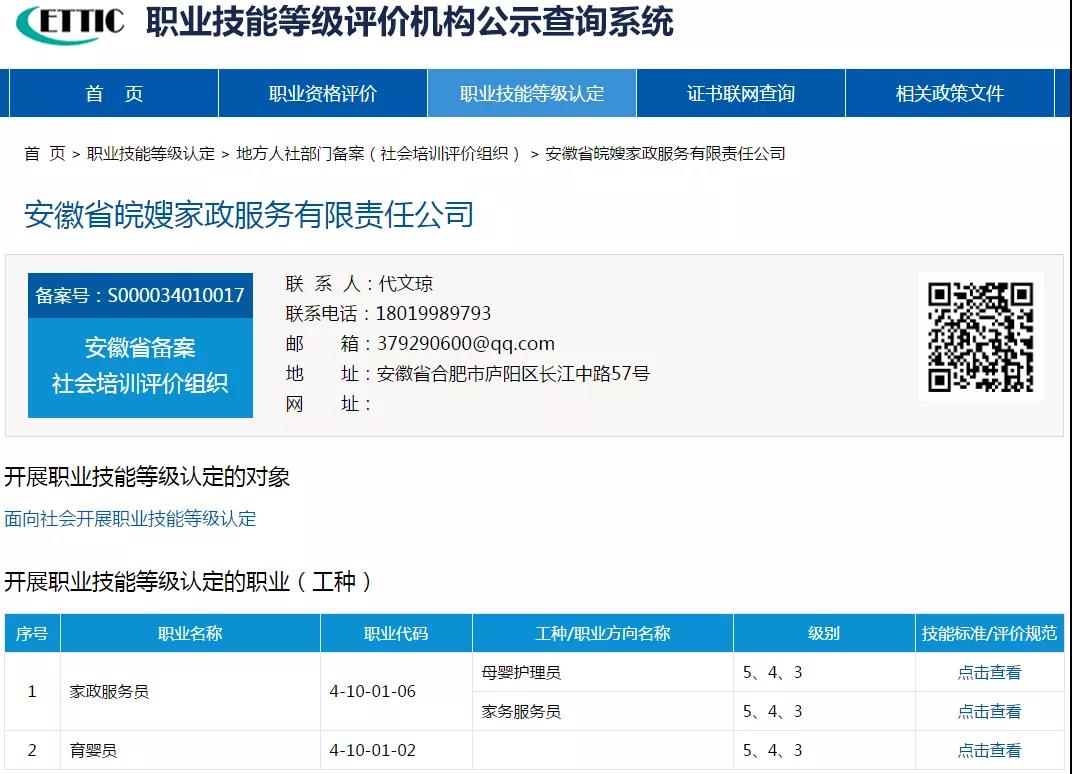This screenshot has height=774, width=1072.
Task: Click 地方人社部门备案 breadcrumb link
Action: click(378, 154)
